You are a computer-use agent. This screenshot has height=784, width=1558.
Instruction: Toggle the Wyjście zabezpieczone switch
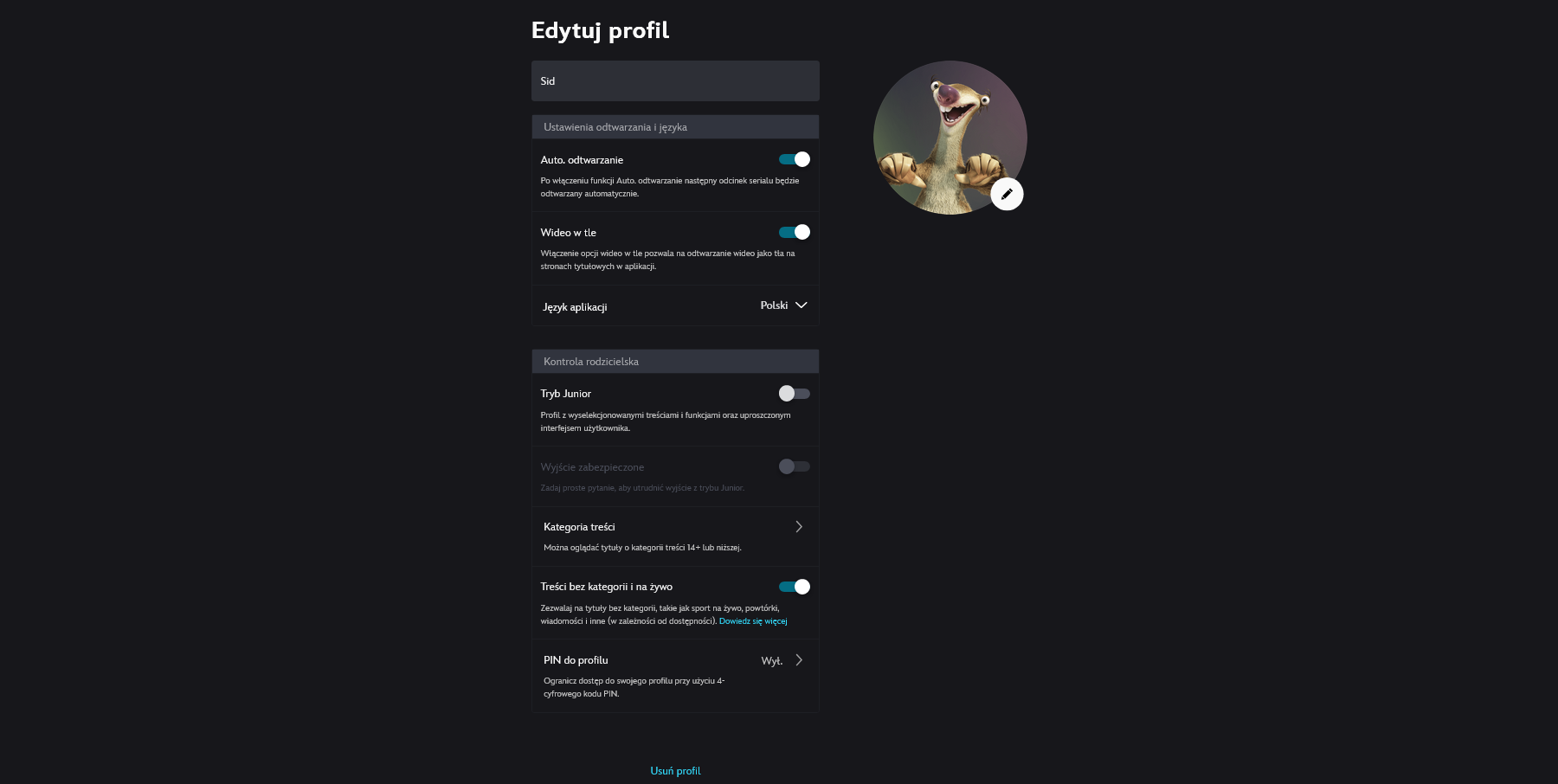(x=795, y=466)
